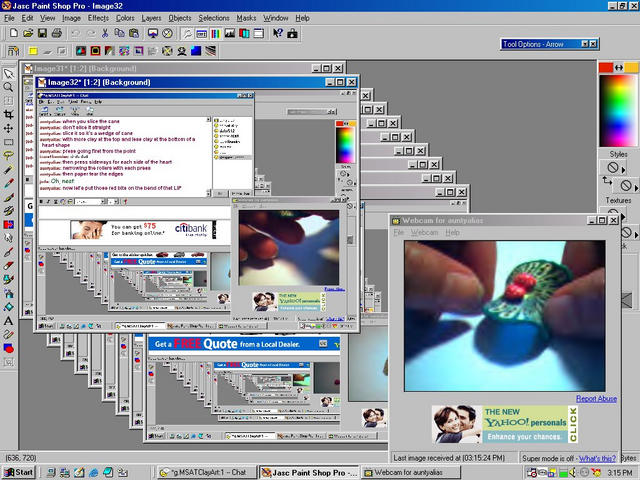The width and height of the screenshot is (640, 480).
Task: Click the context Help arrow icon
Action: tap(278, 33)
